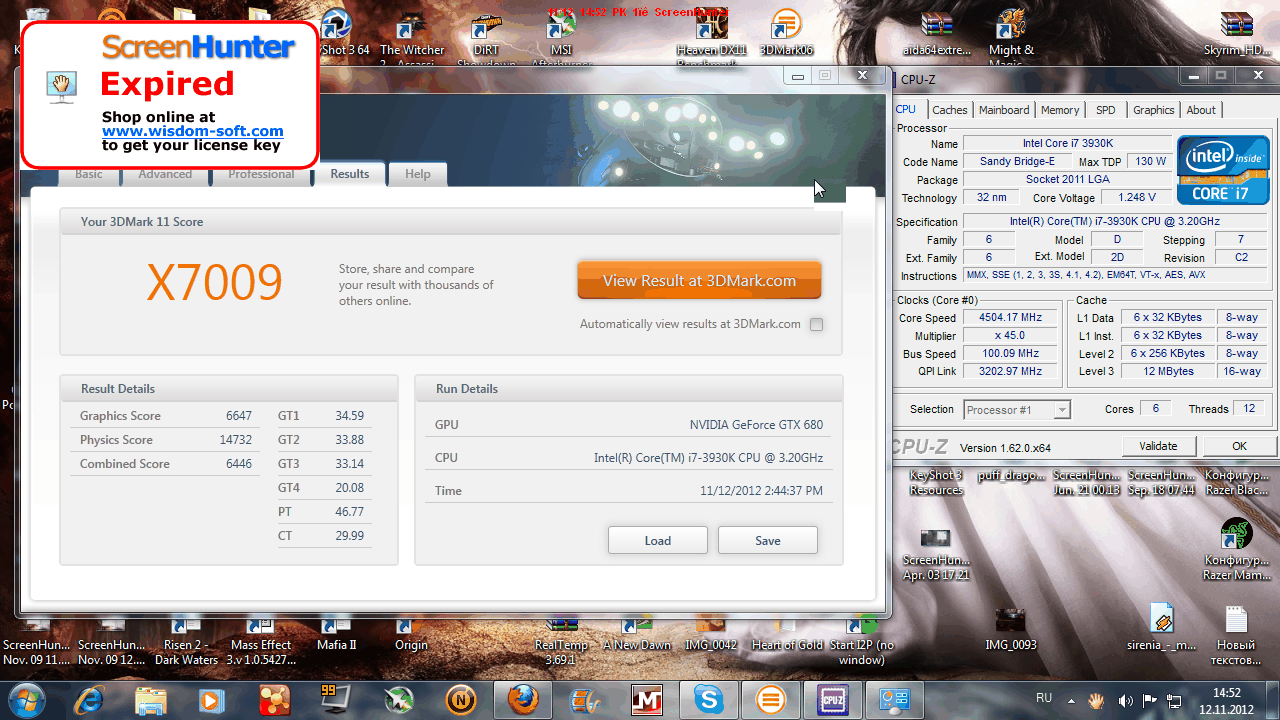Click the RU language indicator

coord(1043,698)
